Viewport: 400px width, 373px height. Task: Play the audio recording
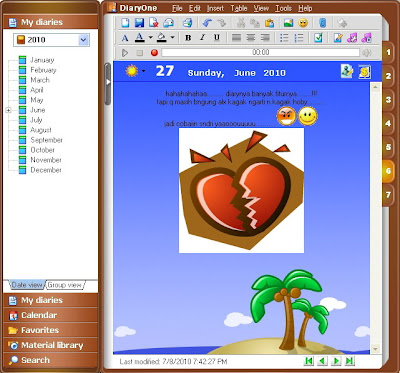tap(125, 53)
